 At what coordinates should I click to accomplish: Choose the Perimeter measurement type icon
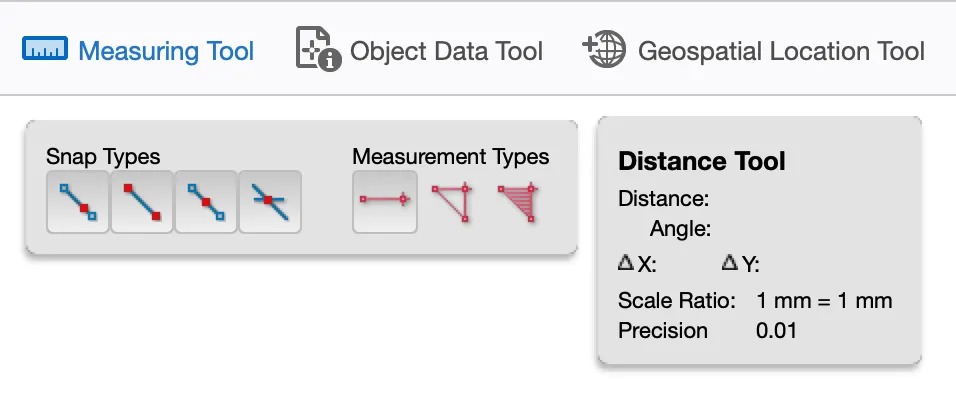pos(452,202)
